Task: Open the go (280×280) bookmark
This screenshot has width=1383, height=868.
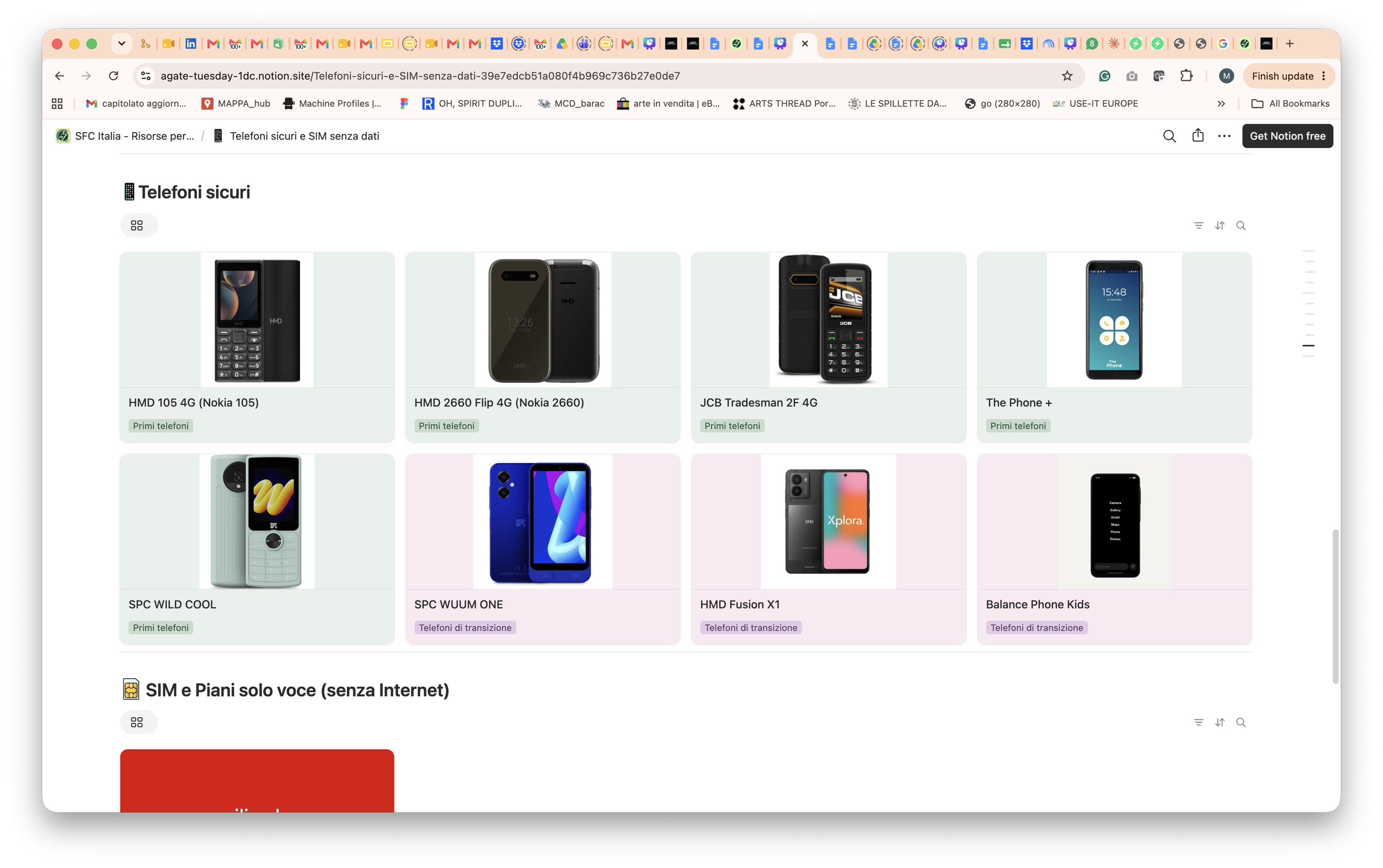Action: (1002, 103)
